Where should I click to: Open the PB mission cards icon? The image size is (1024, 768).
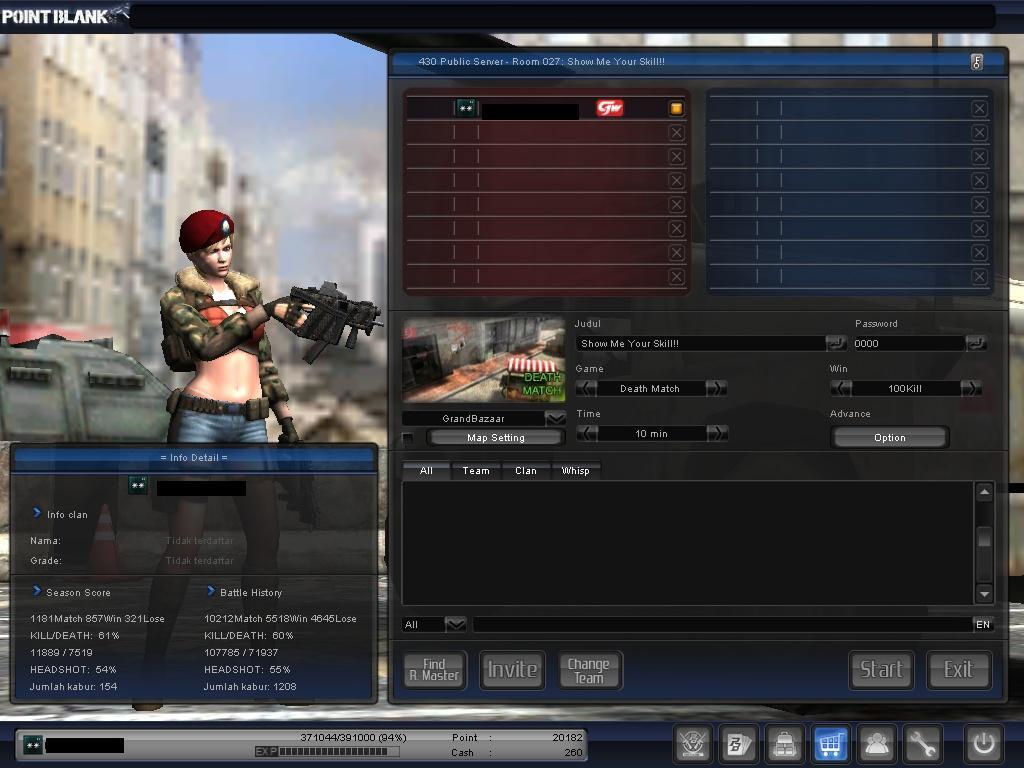[739, 743]
